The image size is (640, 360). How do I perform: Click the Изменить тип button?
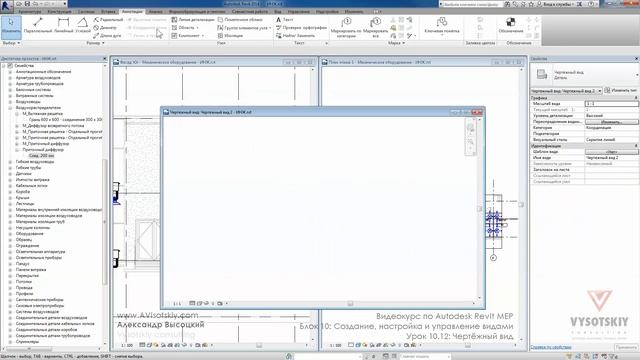point(620,90)
